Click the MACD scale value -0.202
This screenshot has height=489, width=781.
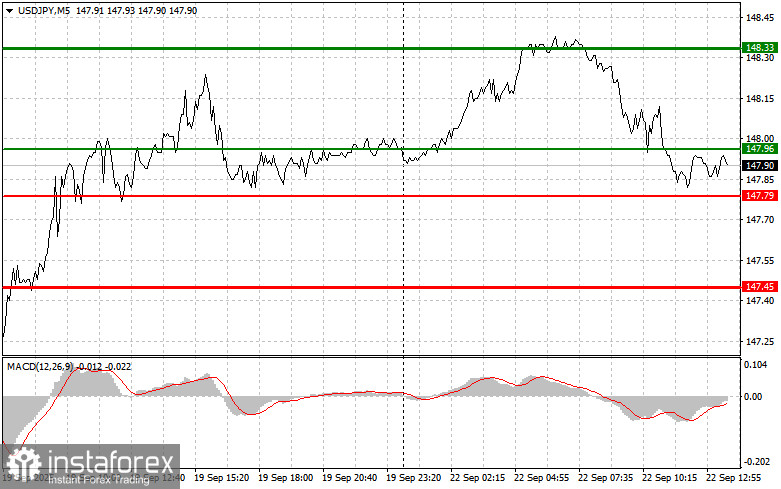coord(755,463)
